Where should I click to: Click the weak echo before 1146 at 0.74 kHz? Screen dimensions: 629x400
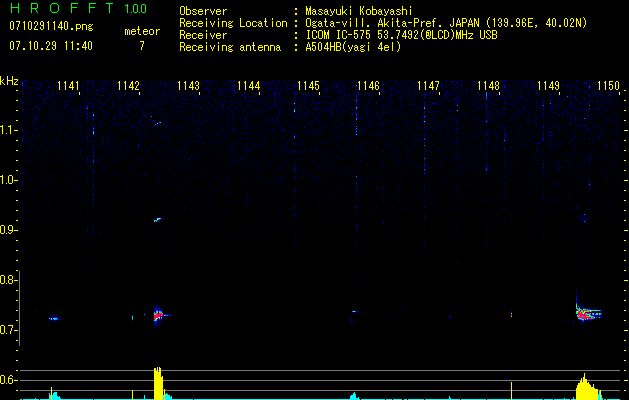(x=355, y=311)
